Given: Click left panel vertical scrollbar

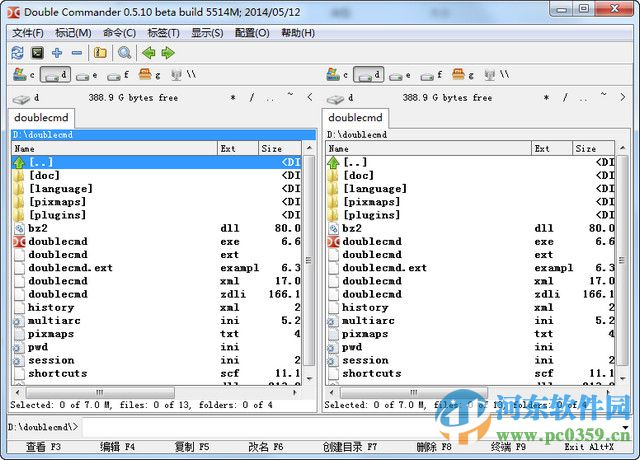Looking at the screenshot, I should (x=309, y=261).
